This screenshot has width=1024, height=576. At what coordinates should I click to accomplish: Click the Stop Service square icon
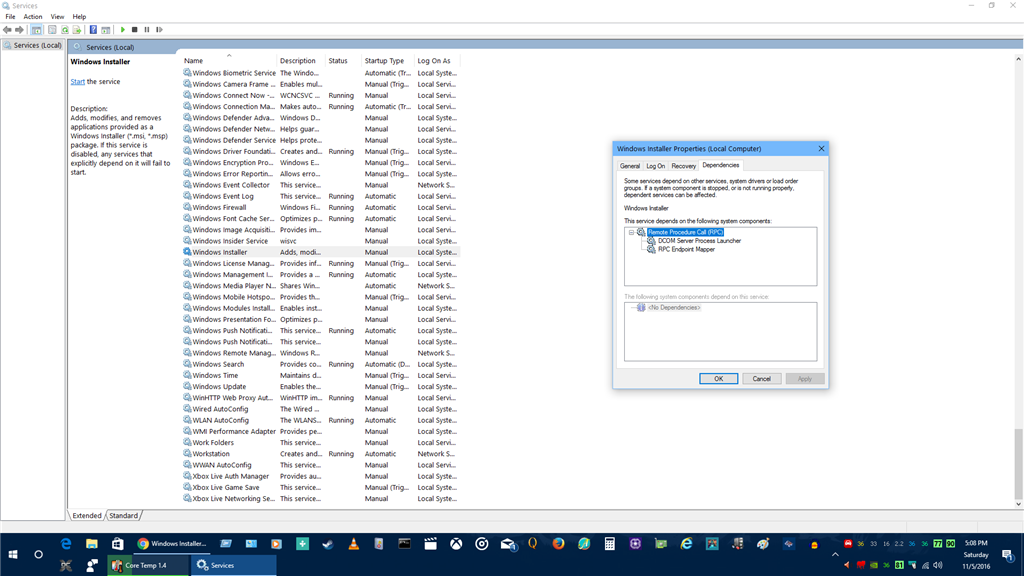coord(135,29)
